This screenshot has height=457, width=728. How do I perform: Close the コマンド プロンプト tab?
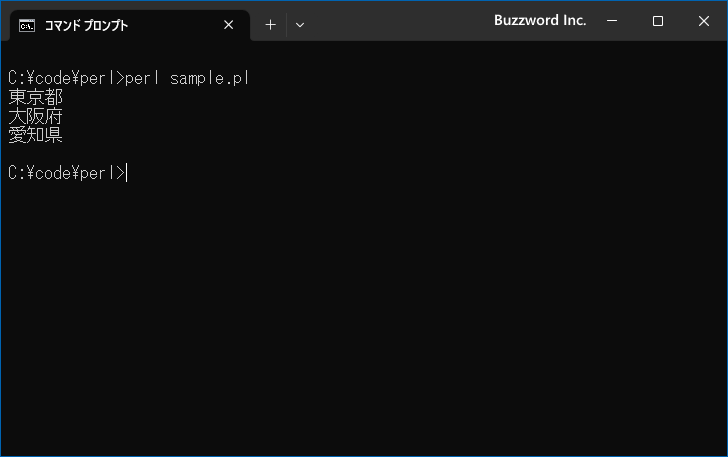click(x=229, y=25)
